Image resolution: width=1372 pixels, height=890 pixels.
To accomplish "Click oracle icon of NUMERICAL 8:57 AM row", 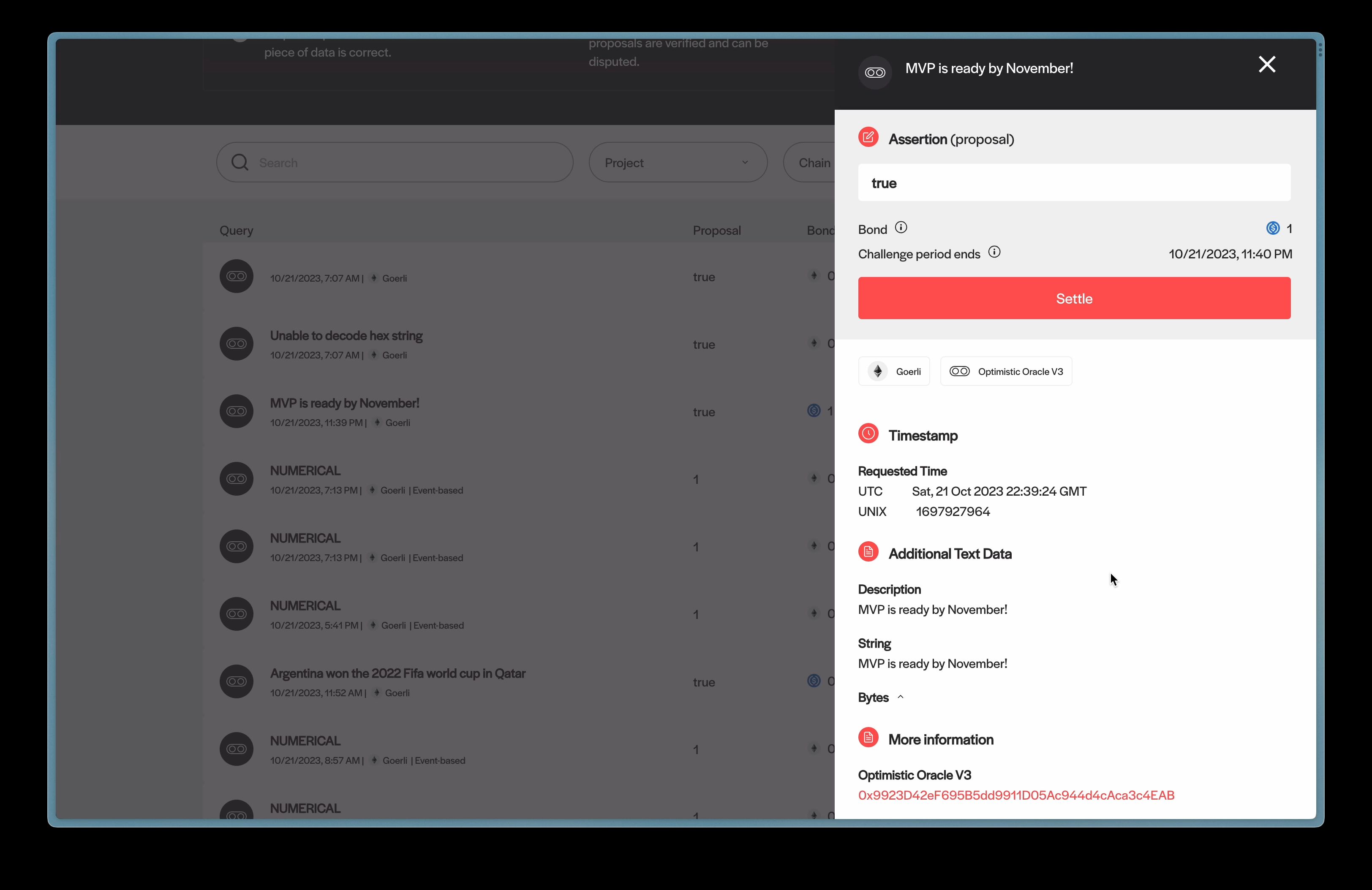I will coord(237,749).
